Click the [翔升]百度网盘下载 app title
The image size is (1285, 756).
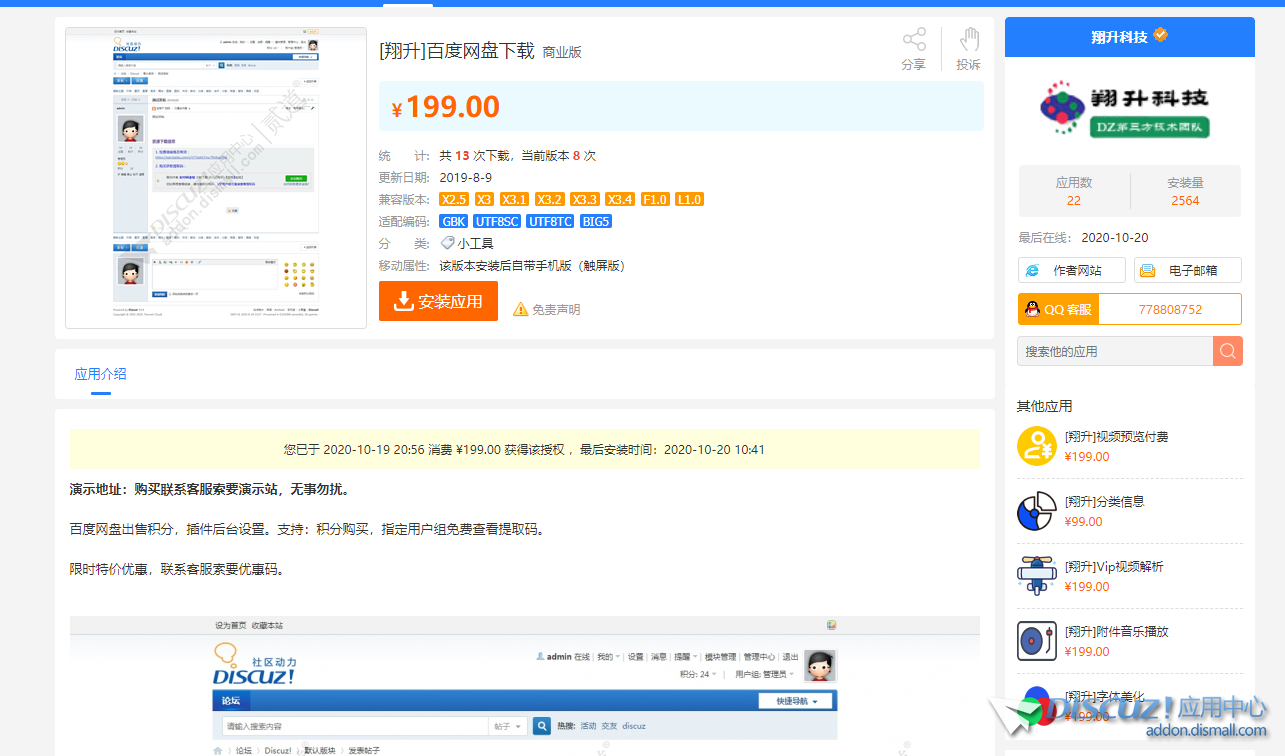pos(457,51)
